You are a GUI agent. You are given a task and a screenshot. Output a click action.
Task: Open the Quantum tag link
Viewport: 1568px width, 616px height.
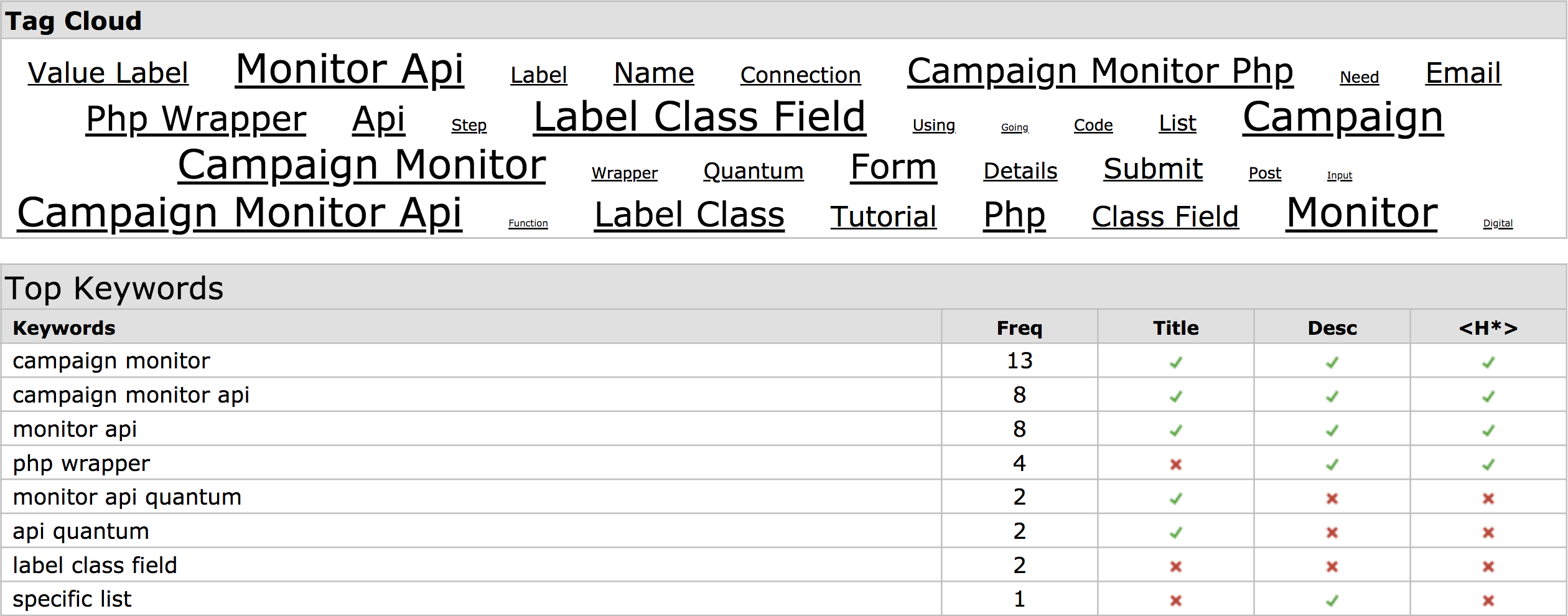pyautogui.click(x=753, y=171)
